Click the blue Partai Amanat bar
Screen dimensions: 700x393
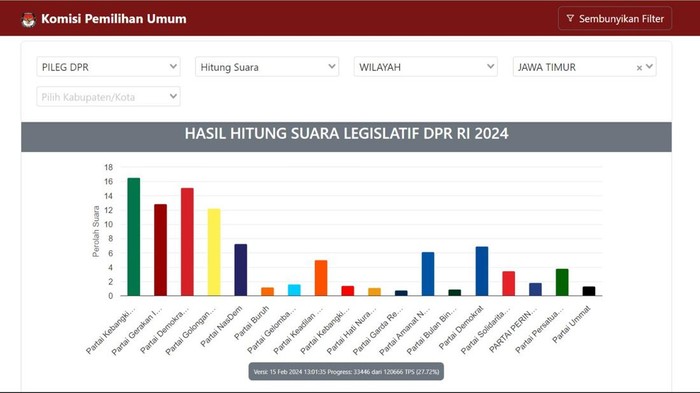(x=428, y=274)
